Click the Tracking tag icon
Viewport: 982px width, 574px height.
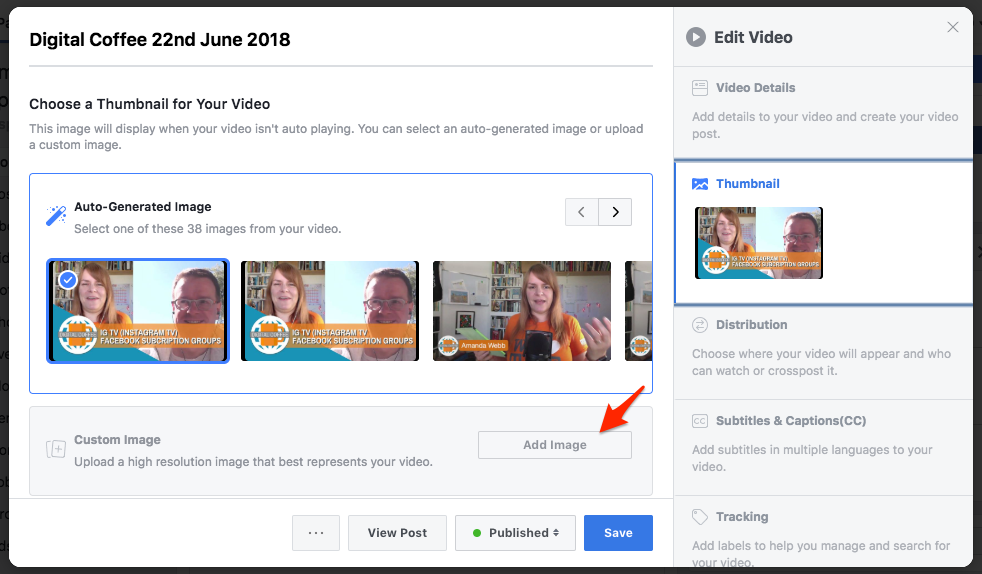[700, 517]
